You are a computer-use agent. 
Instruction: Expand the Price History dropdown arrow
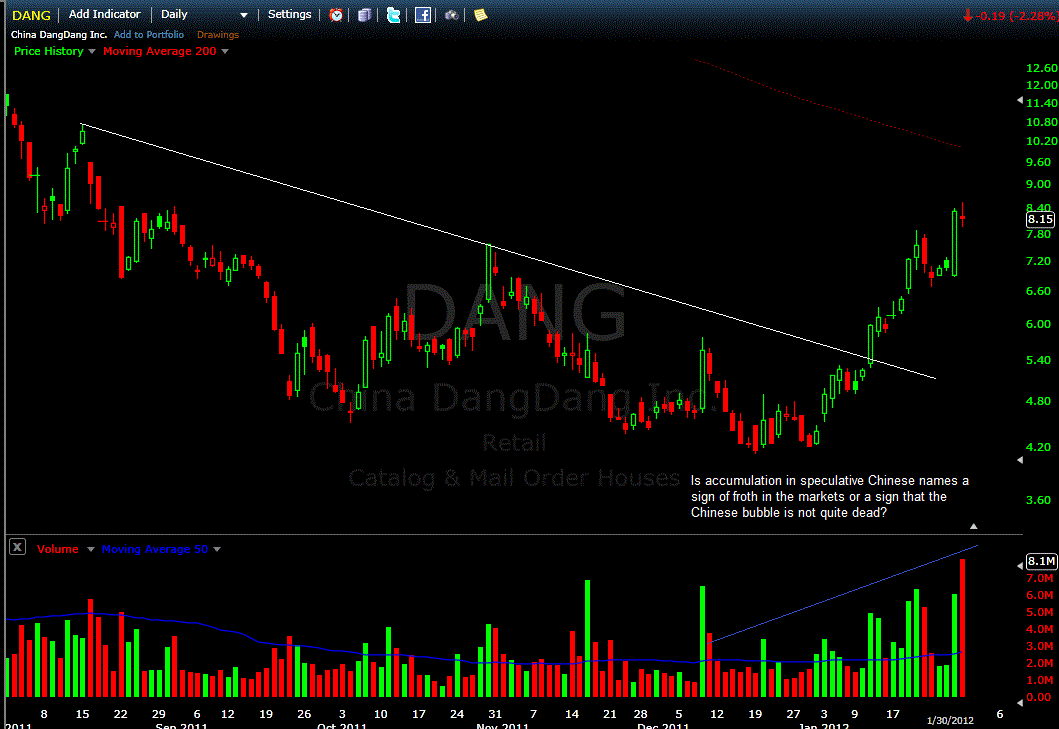(92, 51)
